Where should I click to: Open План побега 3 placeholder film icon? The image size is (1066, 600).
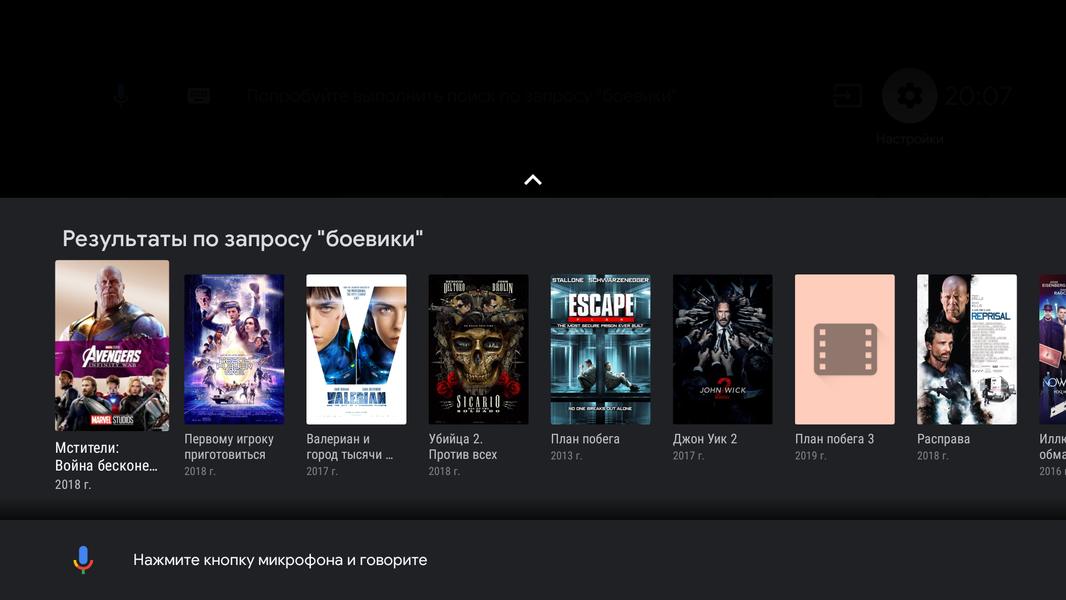coord(844,349)
